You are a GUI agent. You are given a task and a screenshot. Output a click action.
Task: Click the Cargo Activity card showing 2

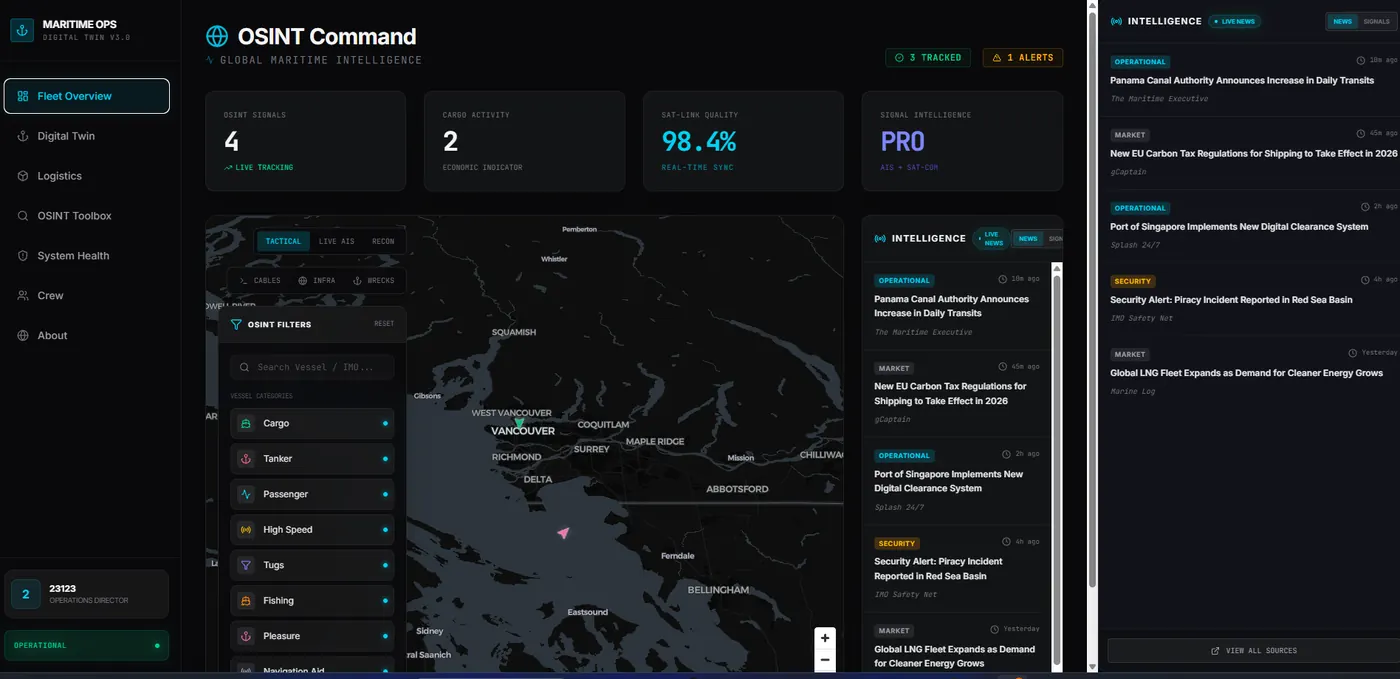(x=524, y=141)
